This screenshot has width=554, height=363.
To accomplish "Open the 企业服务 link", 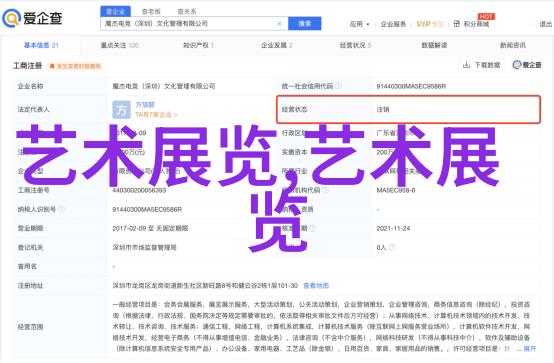I will tap(393, 24).
